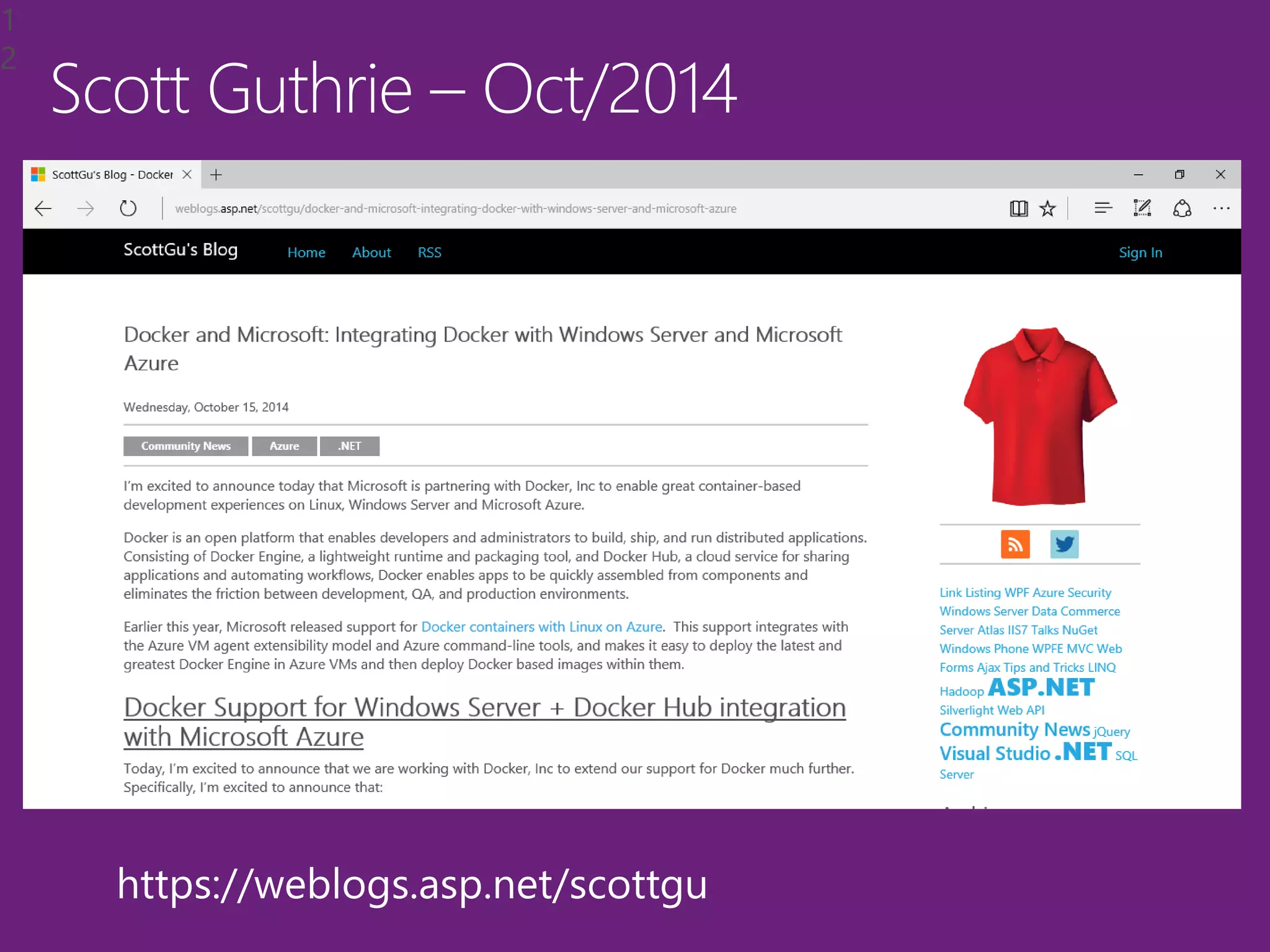Select the .NET category tag button
The width and height of the screenshot is (1270, 952).
(350, 446)
